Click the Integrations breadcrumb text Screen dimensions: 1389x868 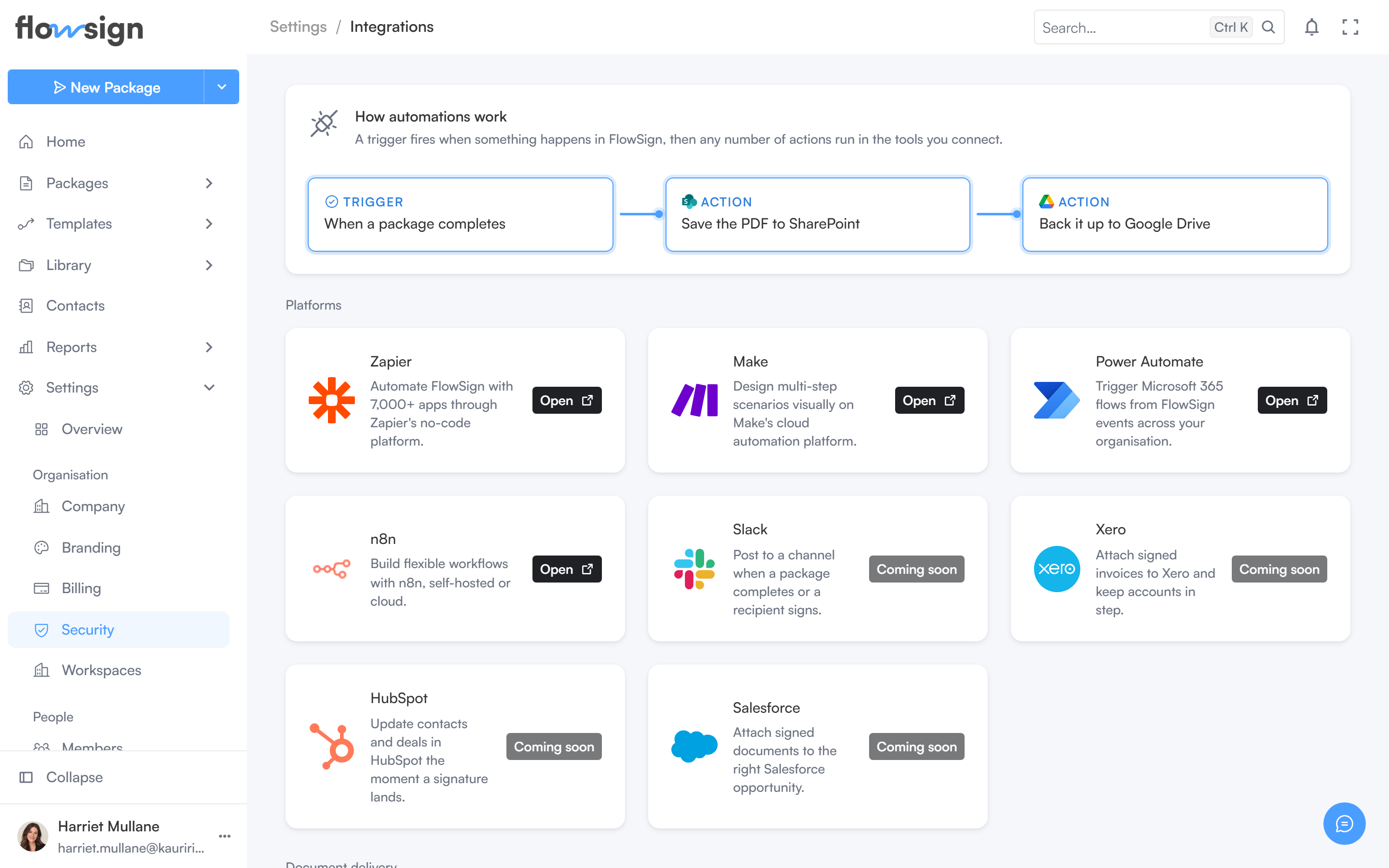tap(392, 27)
